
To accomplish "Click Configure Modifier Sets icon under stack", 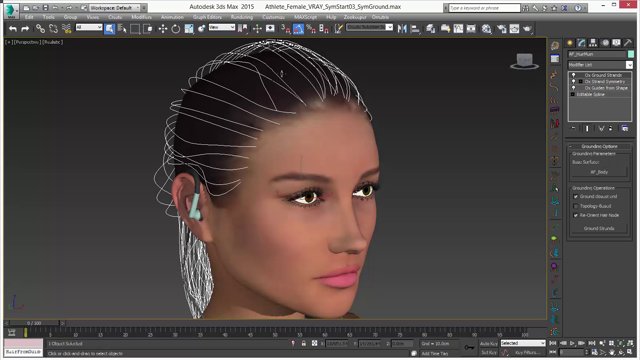I will [x=625, y=128].
